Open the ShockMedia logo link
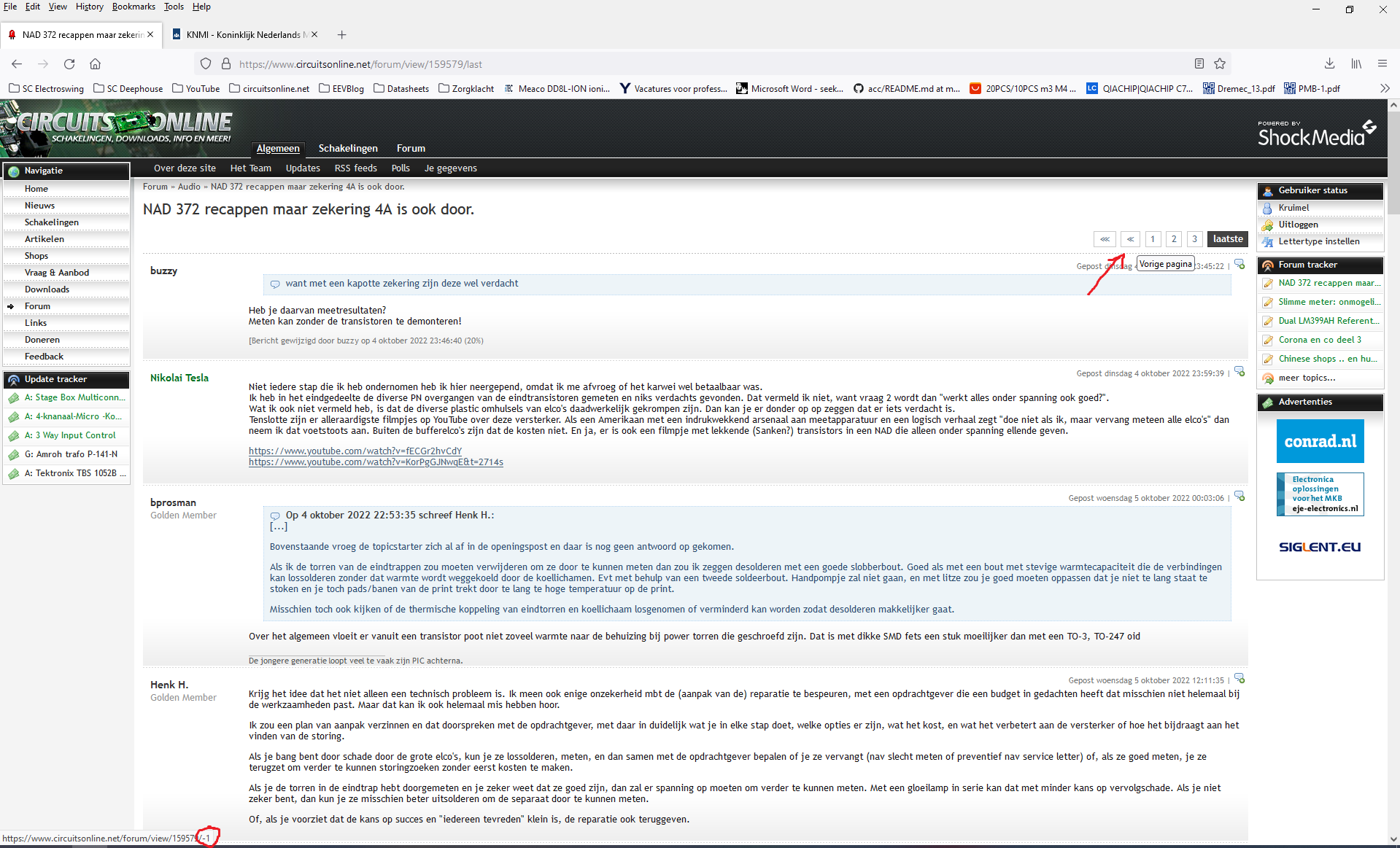This screenshot has width=1400, height=848. tap(1316, 133)
